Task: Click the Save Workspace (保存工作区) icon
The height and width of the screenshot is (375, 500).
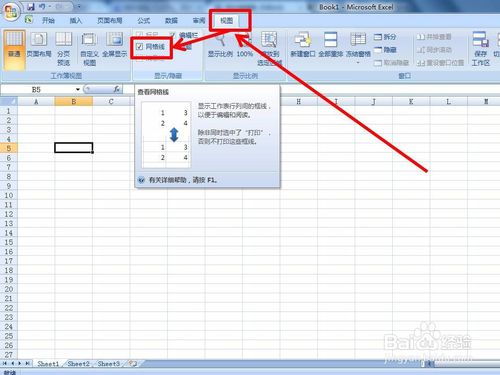Action: pyautogui.click(x=480, y=48)
